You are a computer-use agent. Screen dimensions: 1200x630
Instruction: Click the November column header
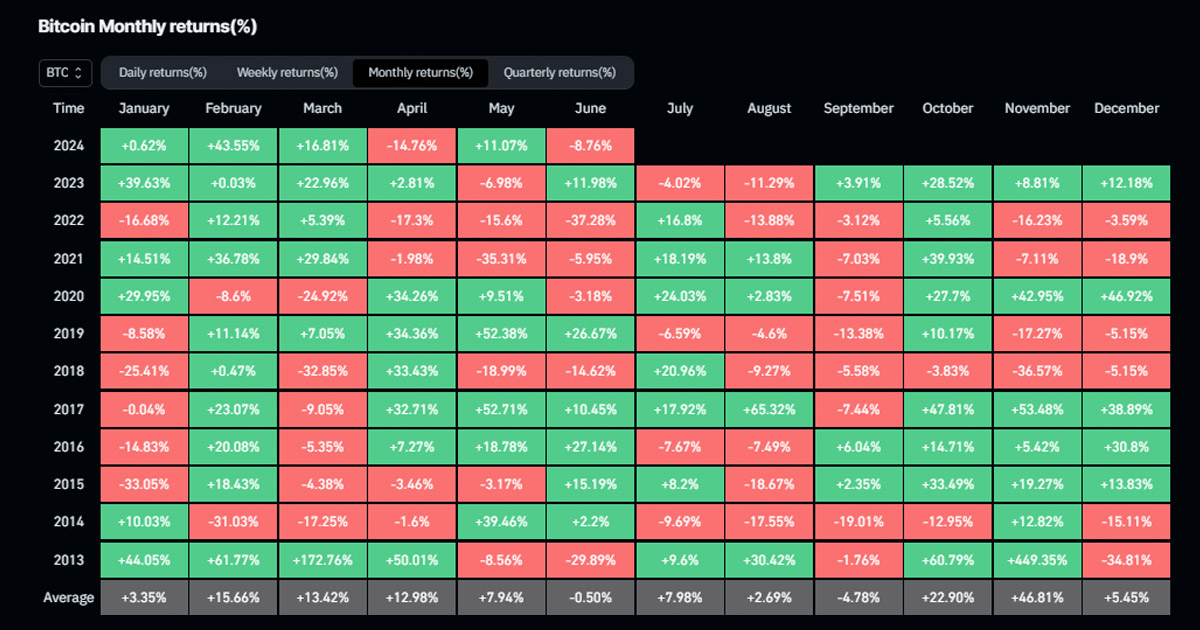click(1037, 108)
